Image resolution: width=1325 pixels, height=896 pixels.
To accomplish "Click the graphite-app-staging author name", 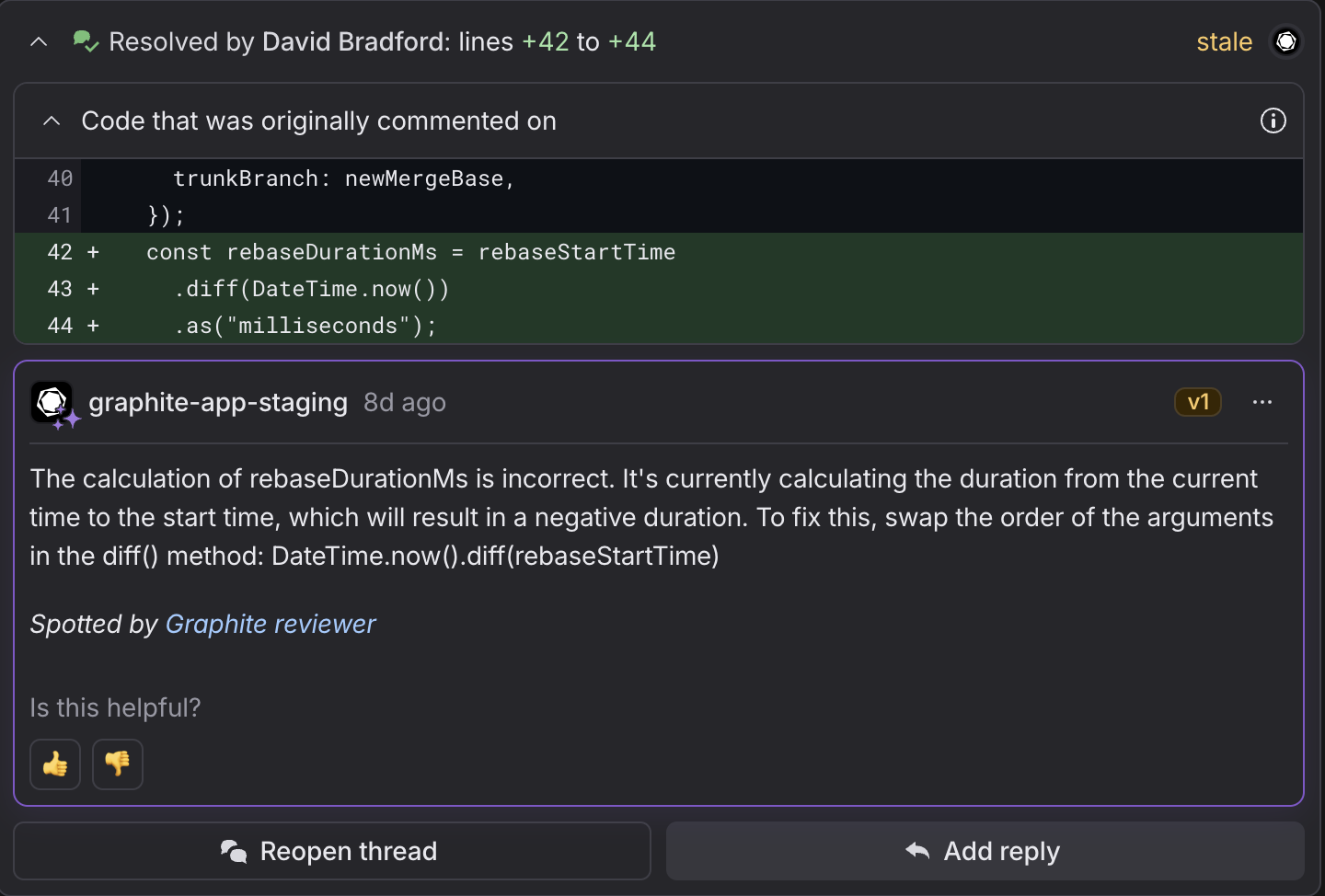I will point(218,402).
